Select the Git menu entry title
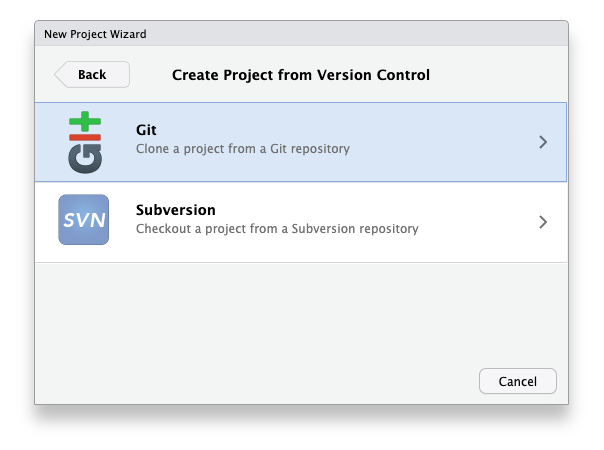The height and width of the screenshot is (450, 604). (x=146, y=130)
